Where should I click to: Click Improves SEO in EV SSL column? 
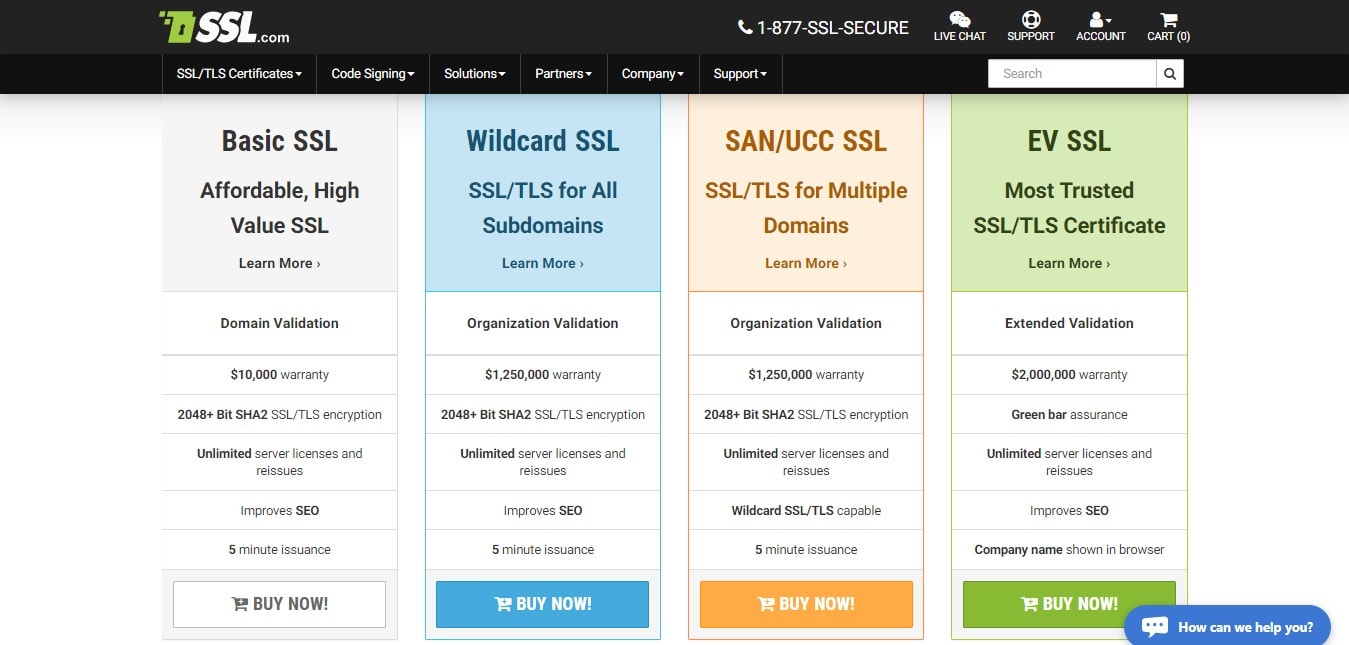[x=1069, y=510]
